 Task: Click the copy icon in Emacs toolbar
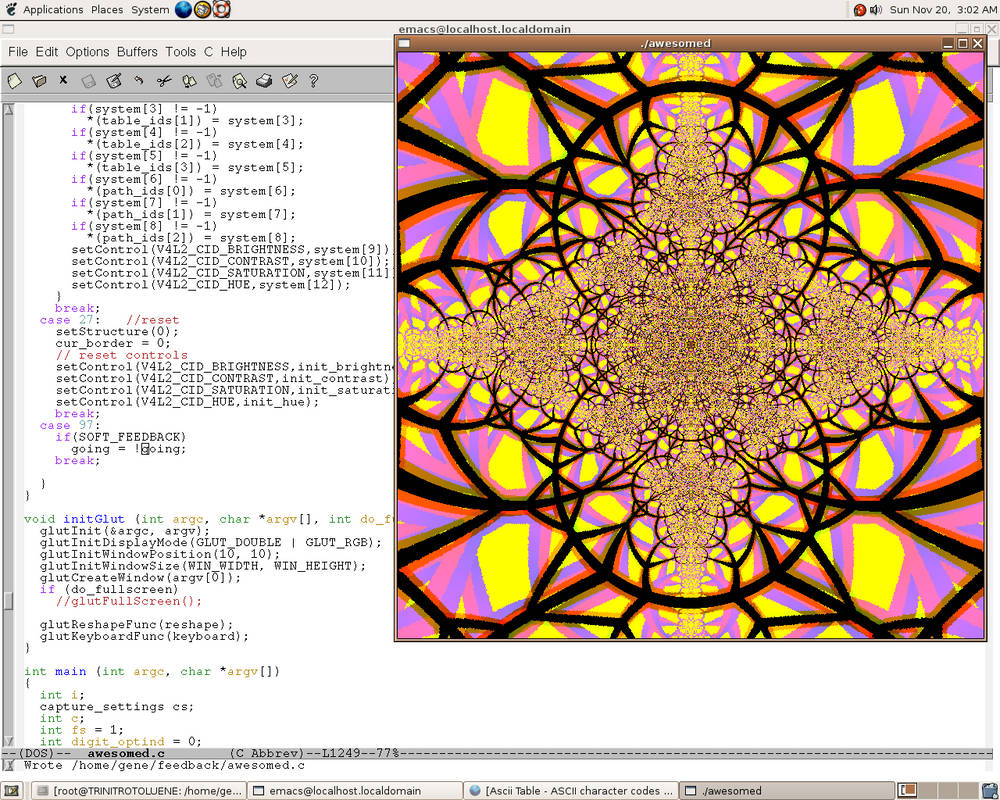tap(189, 81)
